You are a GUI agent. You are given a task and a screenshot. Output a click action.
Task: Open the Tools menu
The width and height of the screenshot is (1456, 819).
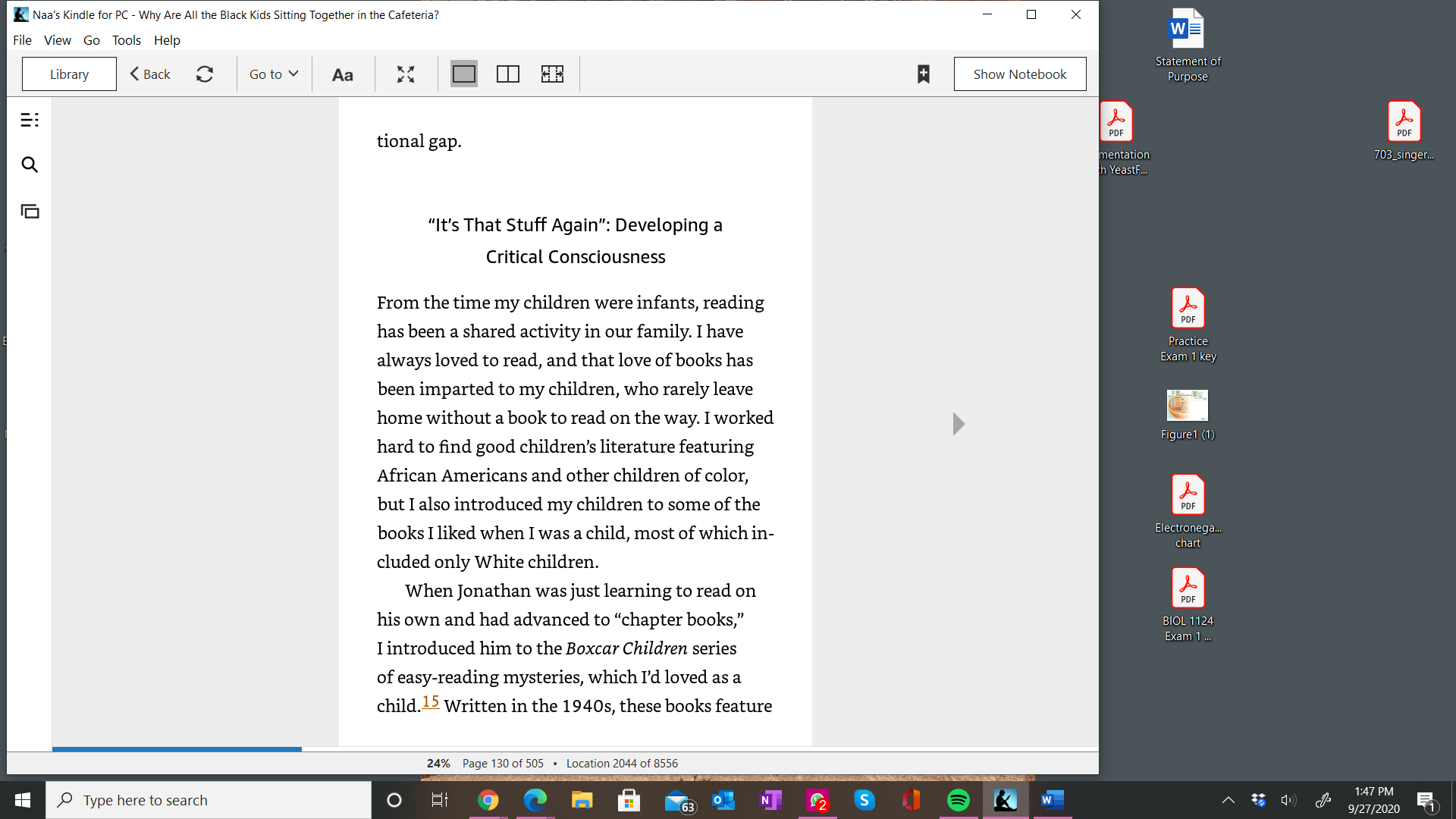[x=127, y=40]
